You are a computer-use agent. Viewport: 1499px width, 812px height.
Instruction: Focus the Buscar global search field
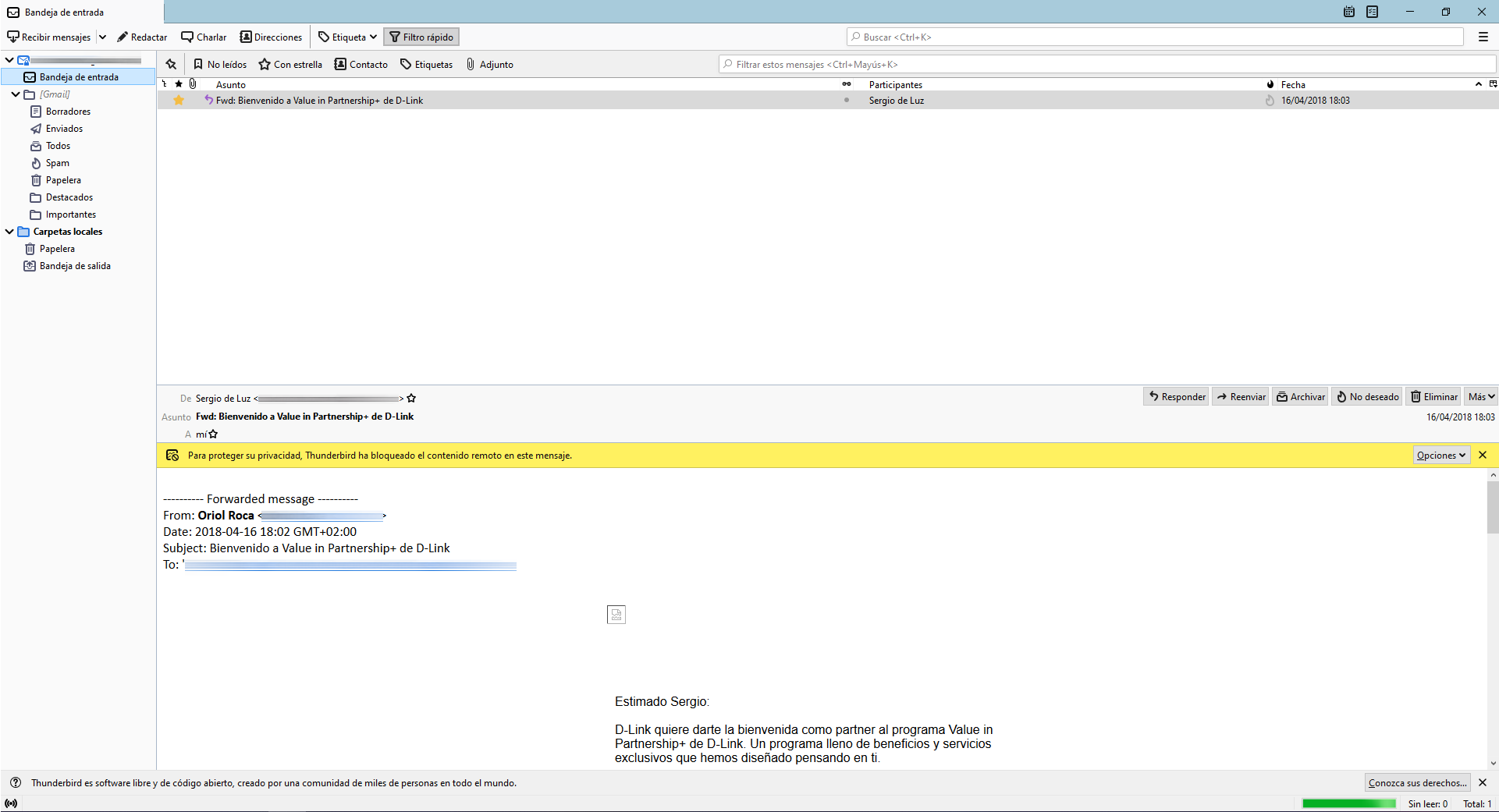pyautogui.click(x=1155, y=37)
